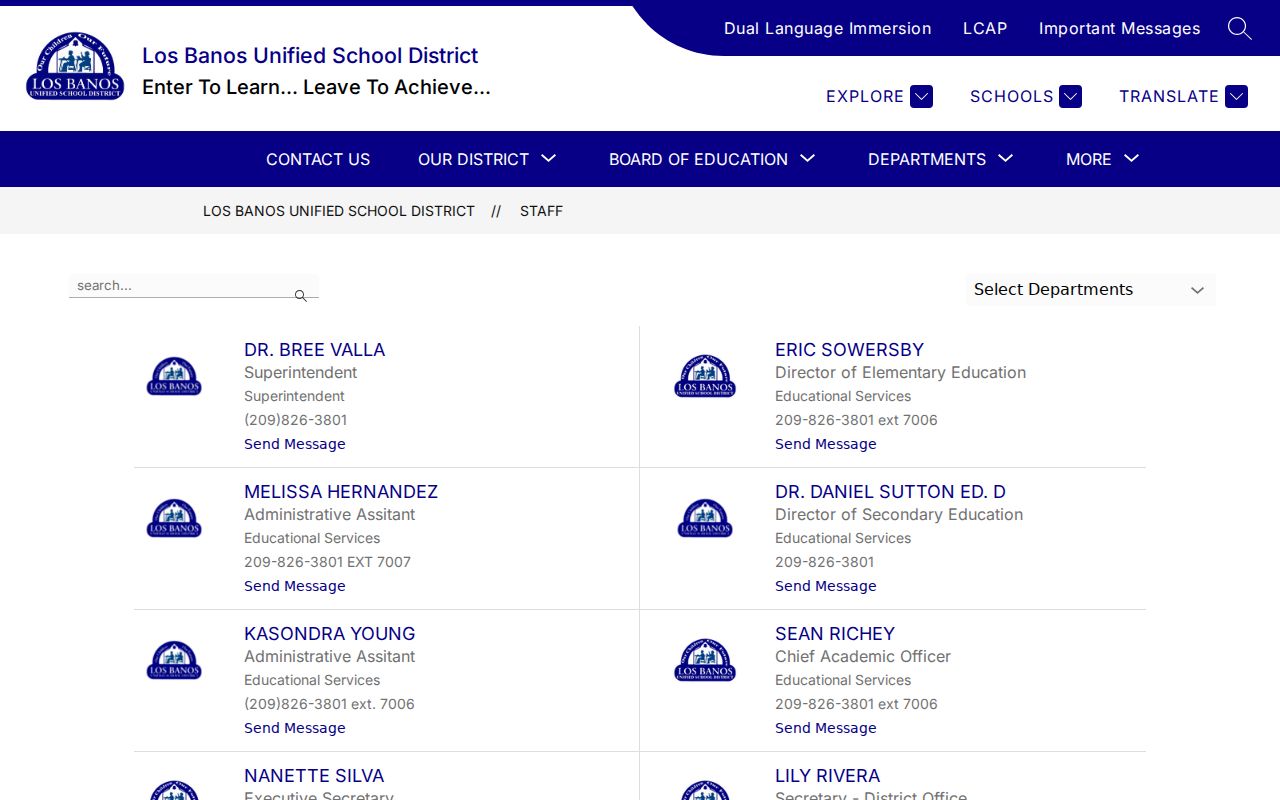1280x800 pixels.
Task: Open the LCAP link
Action: pyautogui.click(x=985, y=28)
